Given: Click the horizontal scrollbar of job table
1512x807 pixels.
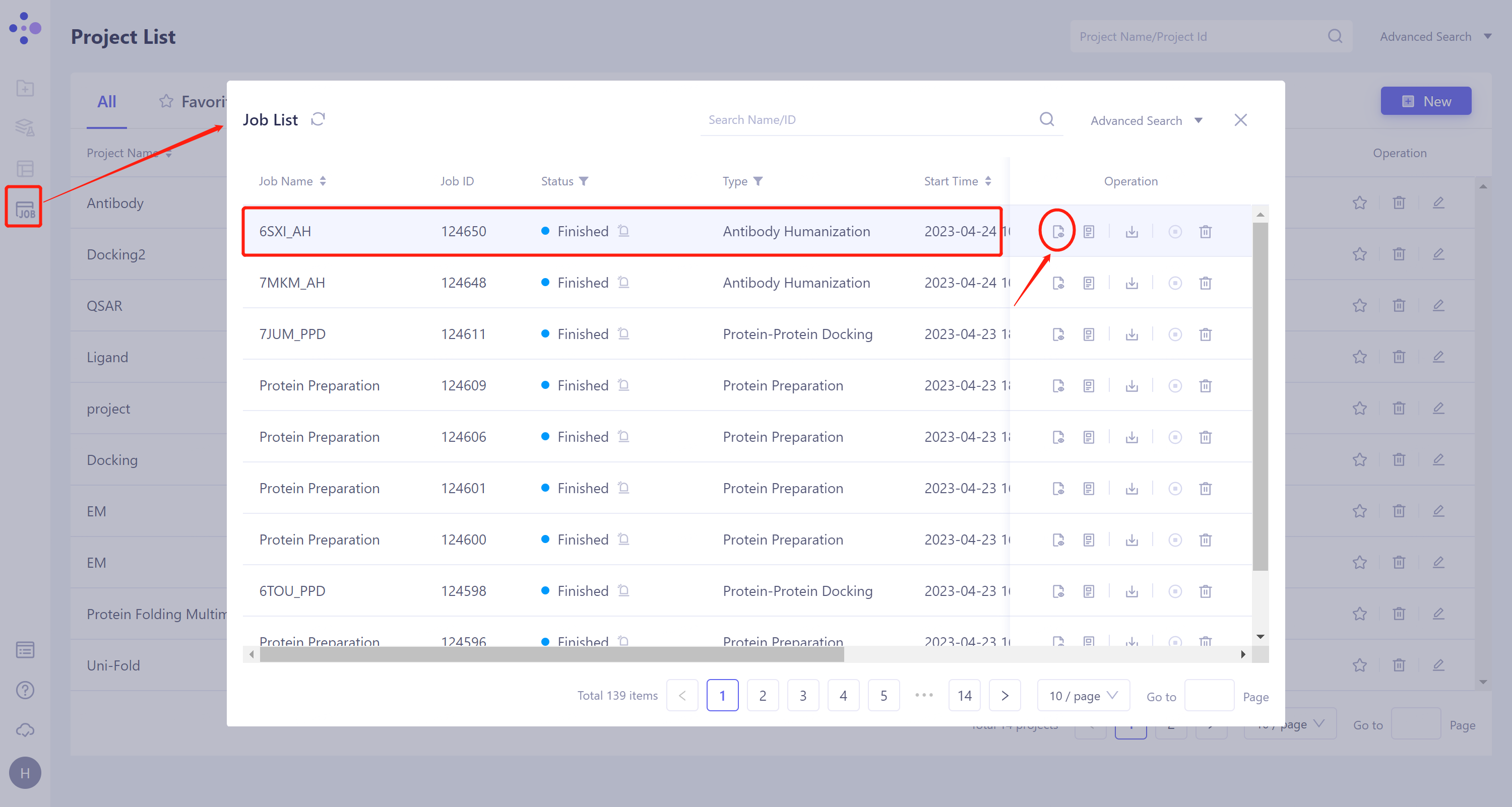Looking at the screenshot, I should click(x=552, y=654).
